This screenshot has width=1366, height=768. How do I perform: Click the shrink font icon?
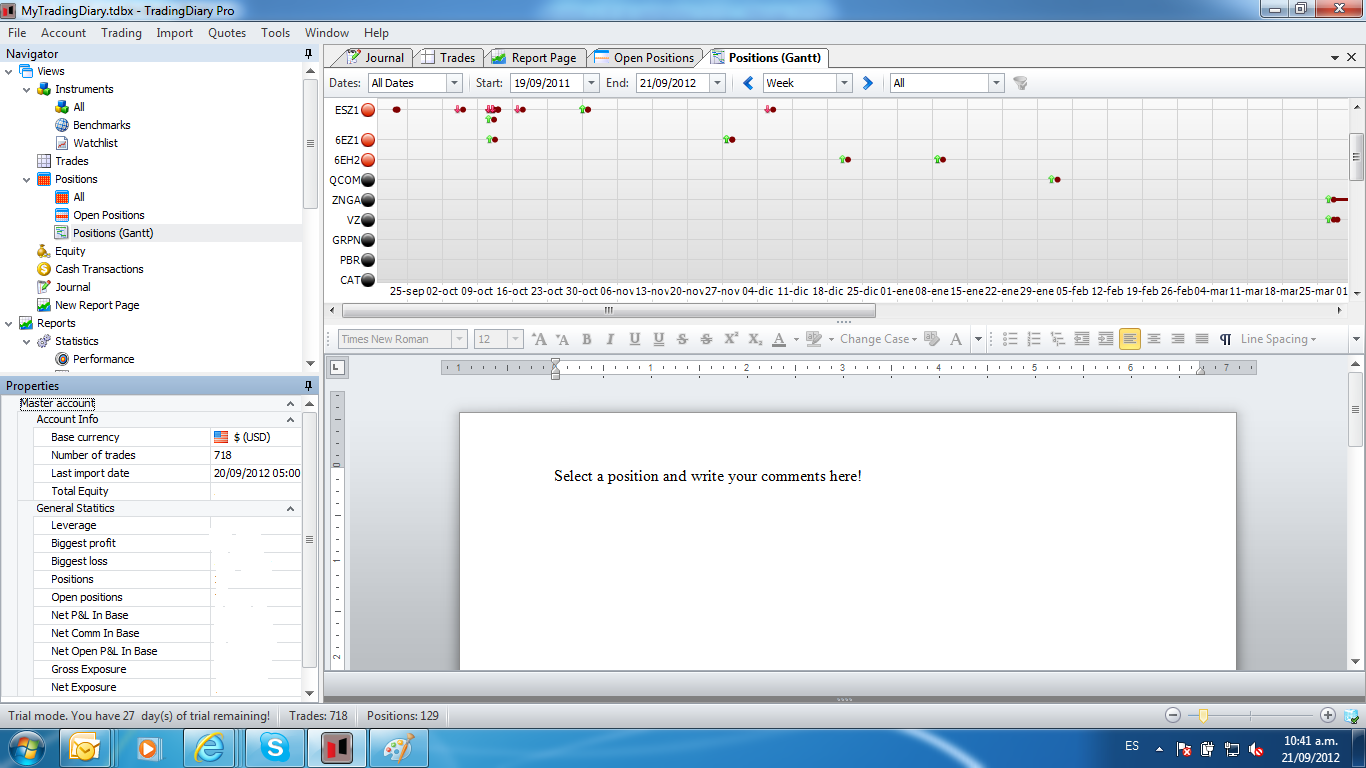pos(562,339)
